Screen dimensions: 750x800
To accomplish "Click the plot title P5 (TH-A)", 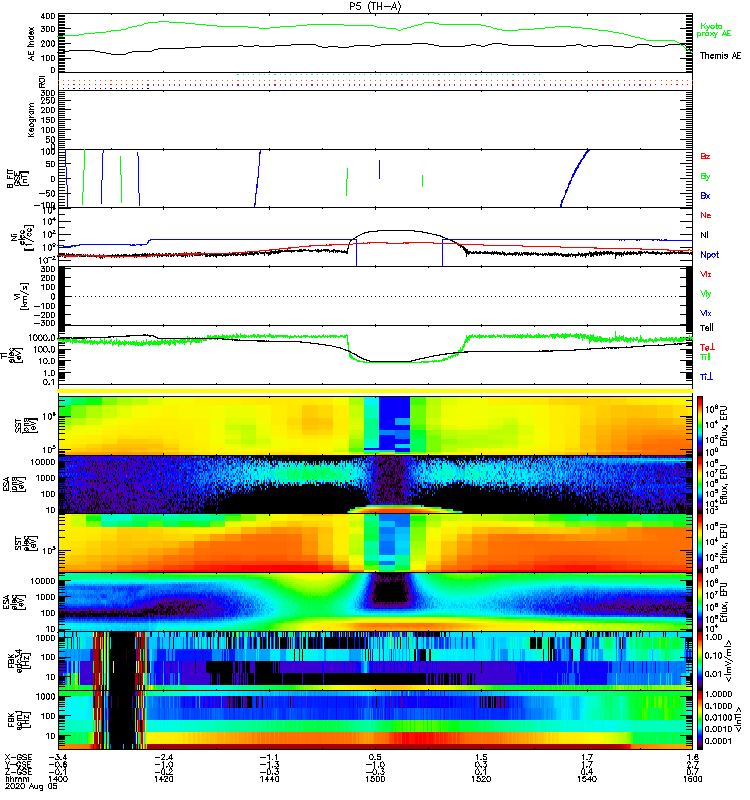I will click(376, 5).
